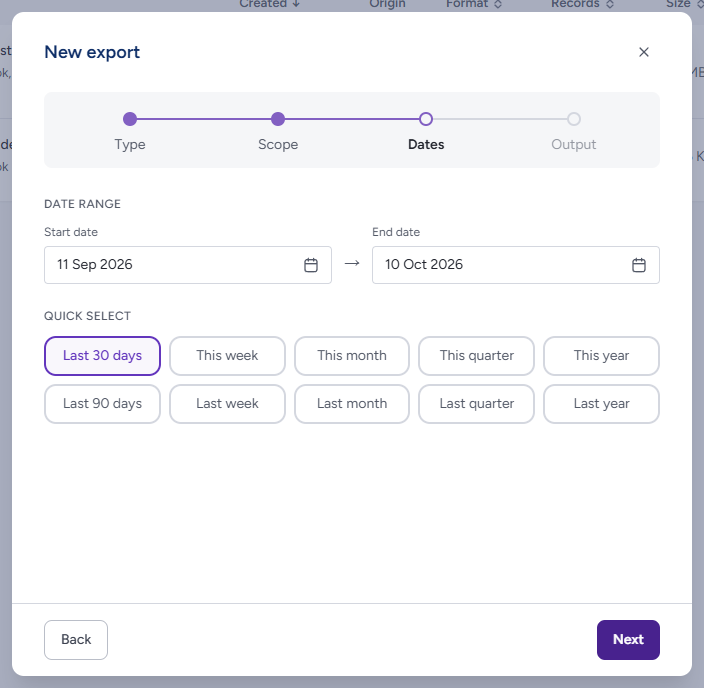The height and width of the screenshot is (688, 704).
Task: Choose the Last year preset
Action: 601,404
